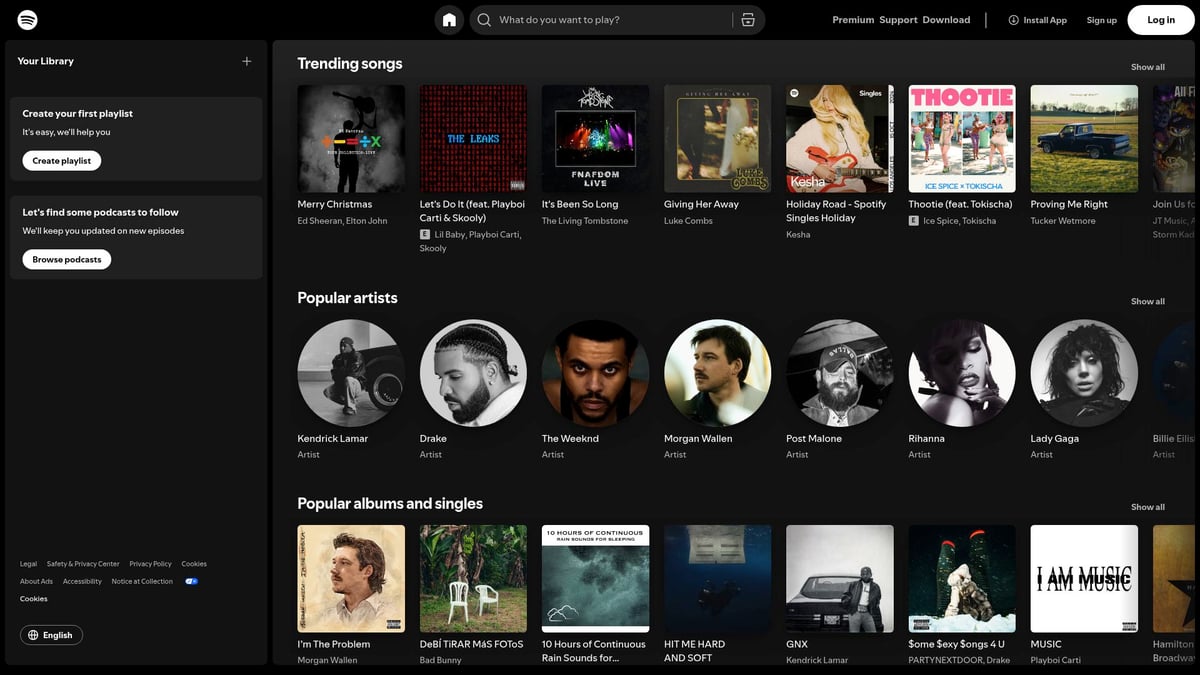The width and height of the screenshot is (1200, 675).
Task: Open the Support menu item
Action: 897,19
